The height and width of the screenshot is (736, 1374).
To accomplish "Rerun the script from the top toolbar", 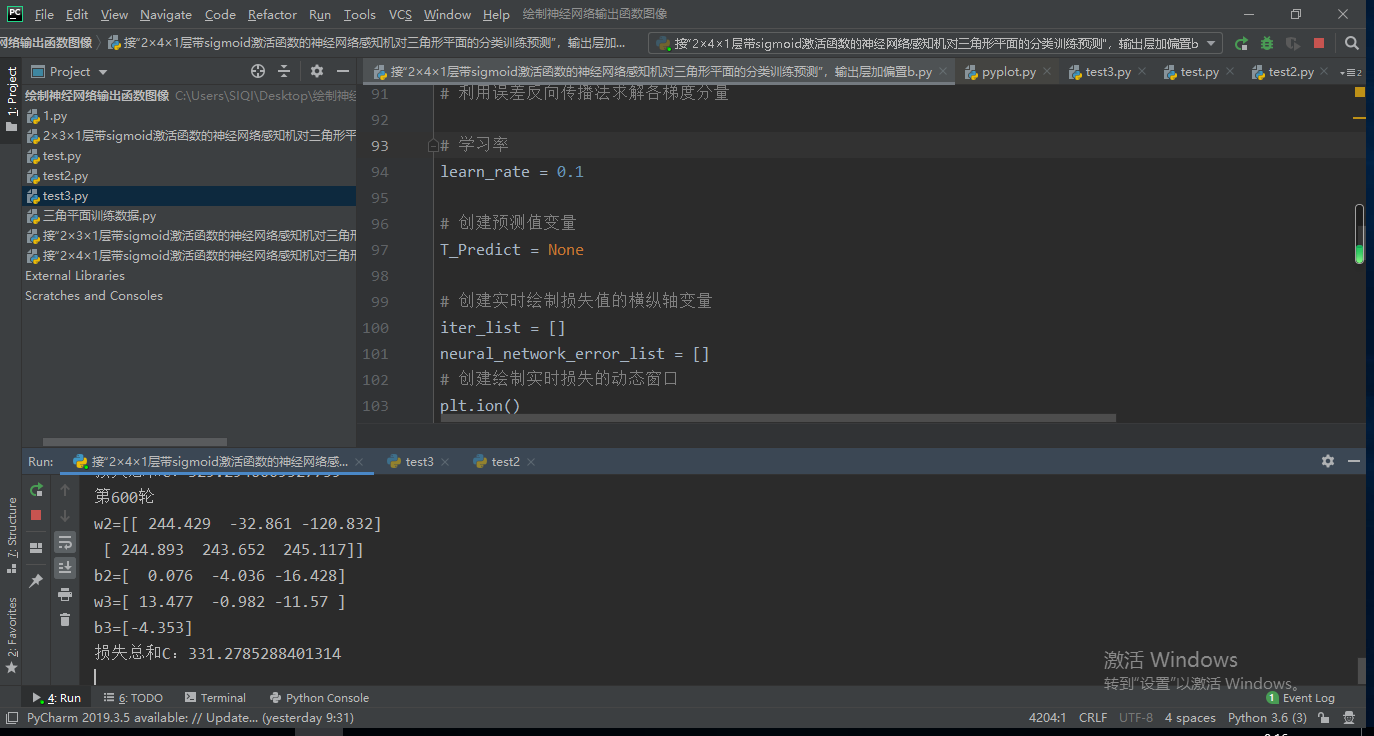I will click(1242, 44).
